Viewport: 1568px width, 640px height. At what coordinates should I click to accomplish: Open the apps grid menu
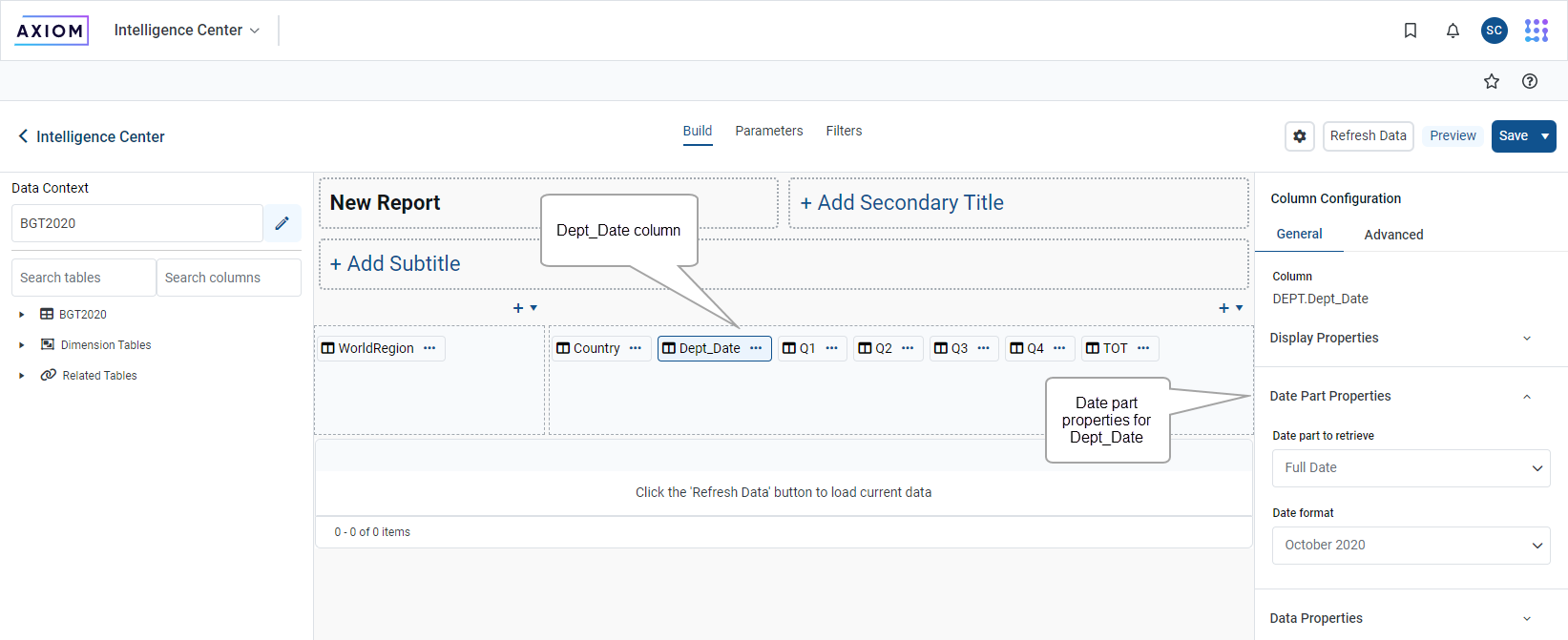pos(1536,31)
